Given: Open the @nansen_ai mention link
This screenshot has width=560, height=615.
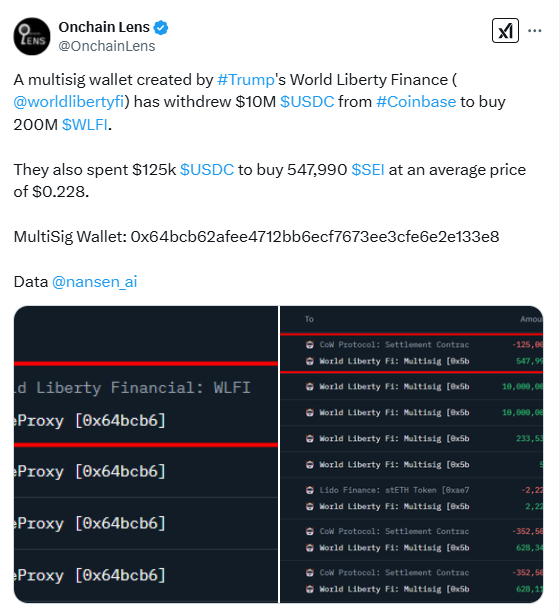Looking at the screenshot, I should click(x=95, y=282).
